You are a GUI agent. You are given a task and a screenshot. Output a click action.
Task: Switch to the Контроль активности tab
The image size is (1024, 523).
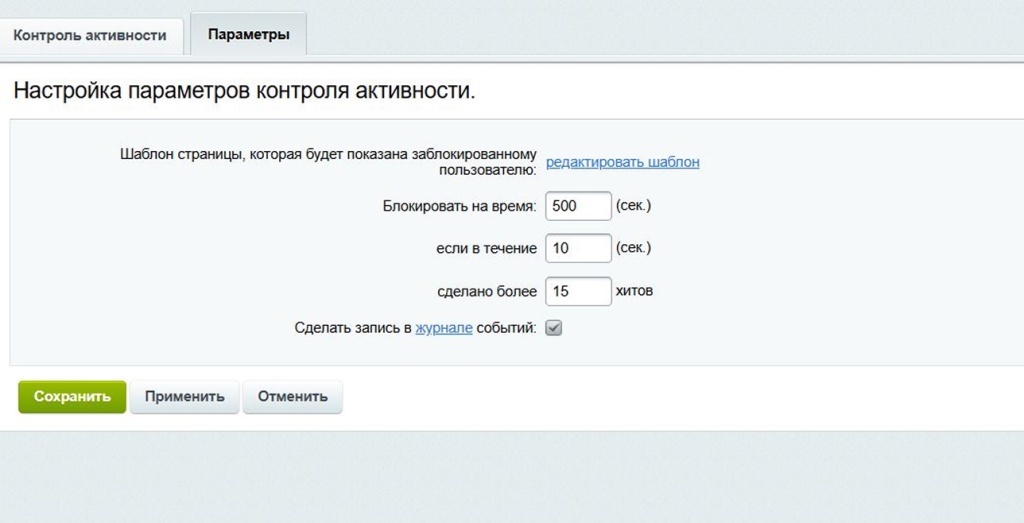pyautogui.click(x=90, y=35)
